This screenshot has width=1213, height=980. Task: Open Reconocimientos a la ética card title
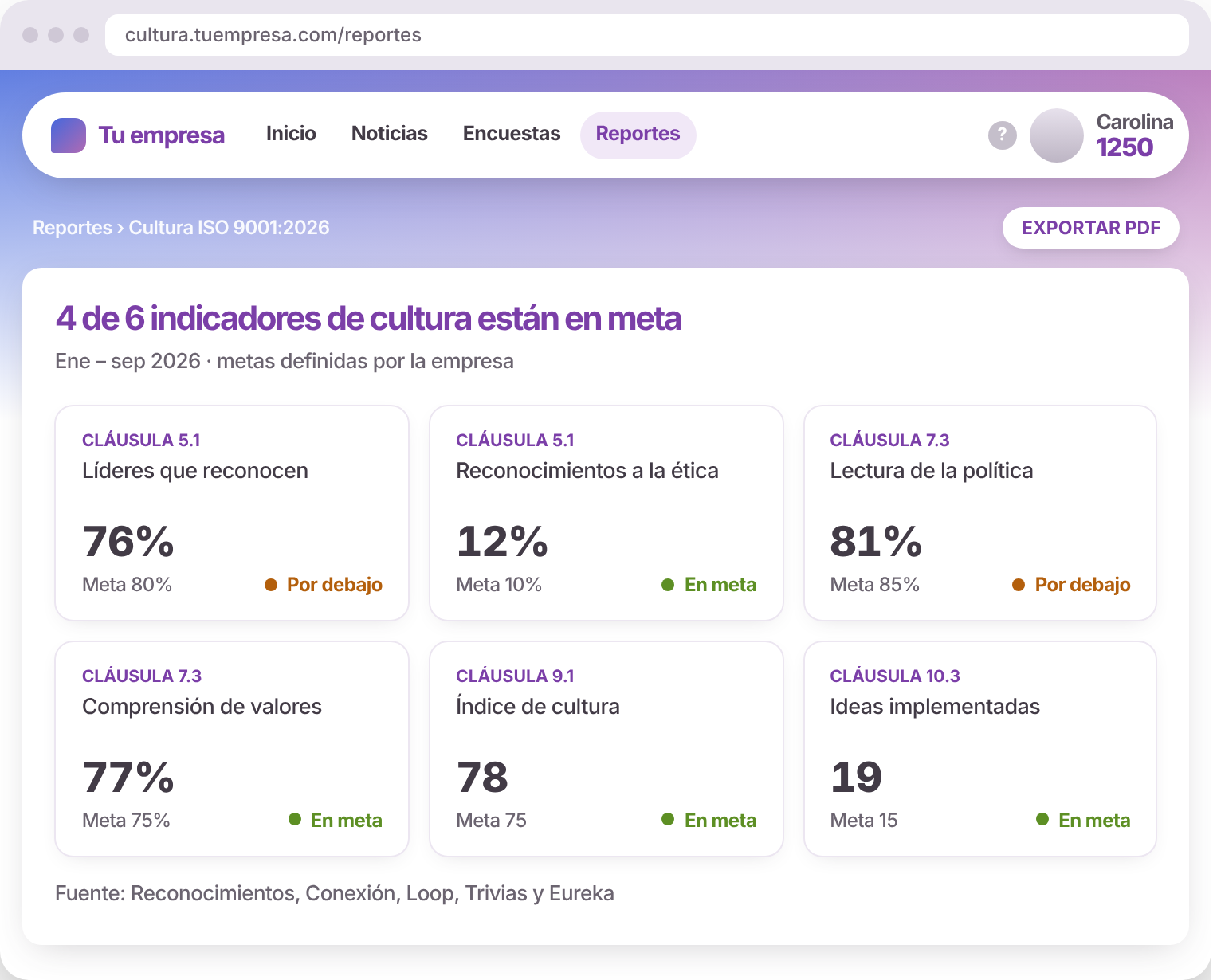pos(587,471)
